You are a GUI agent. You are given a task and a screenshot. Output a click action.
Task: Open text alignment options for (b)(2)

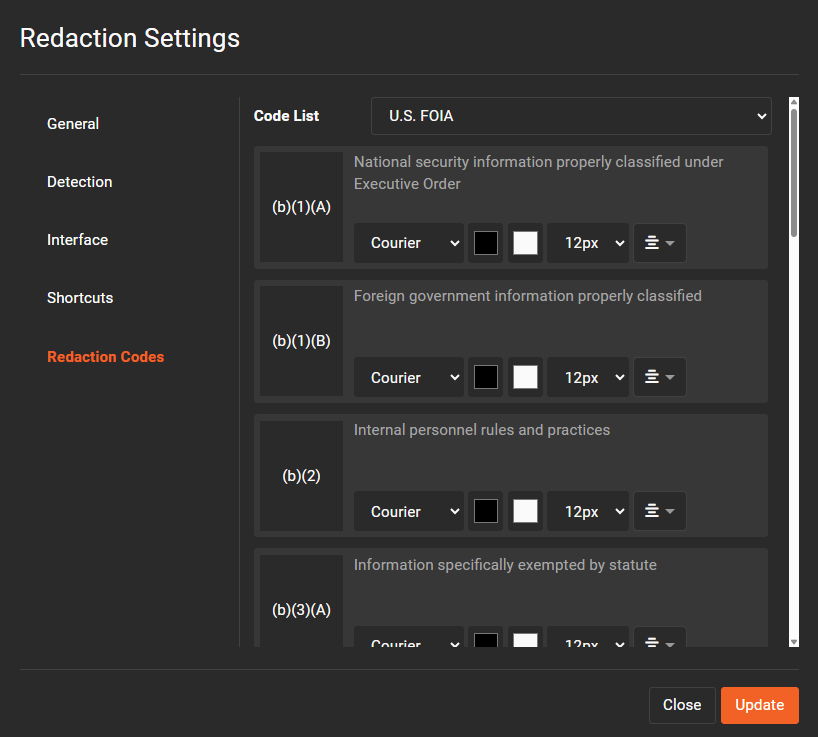pos(660,511)
